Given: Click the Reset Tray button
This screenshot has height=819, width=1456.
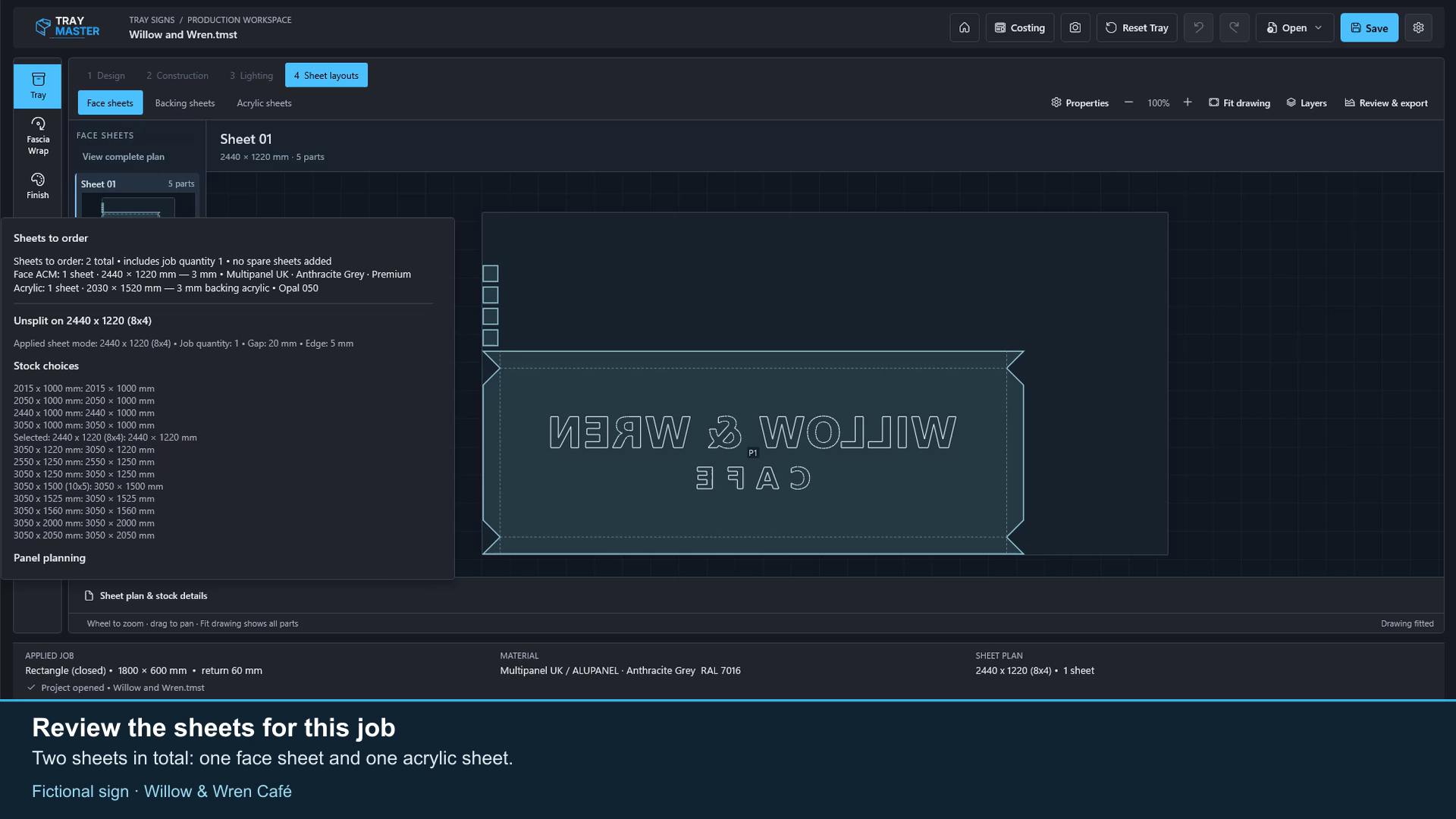Looking at the screenshot, I should point(1136,27).
